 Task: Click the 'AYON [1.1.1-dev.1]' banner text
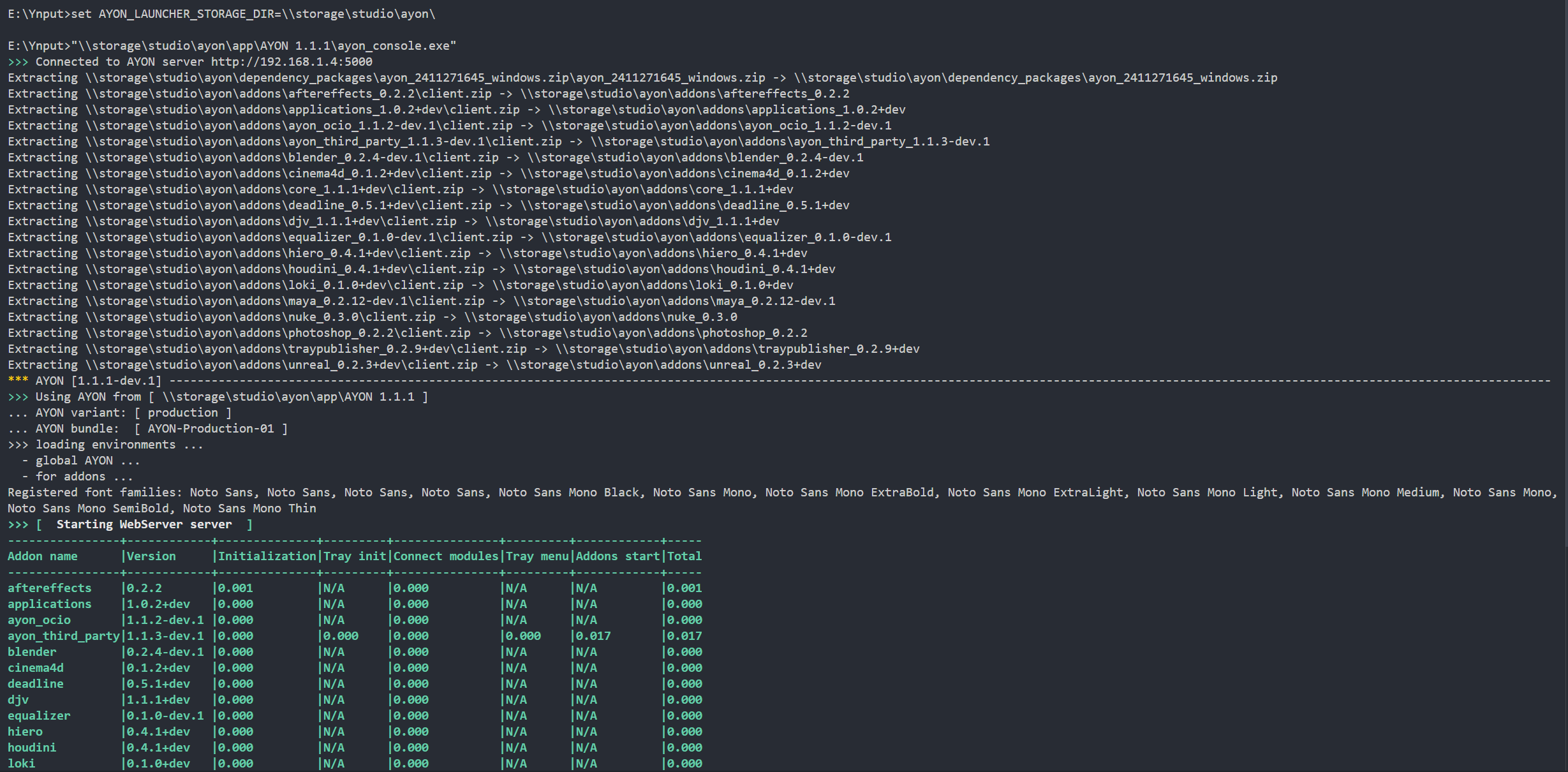click(x=98, y=381)
